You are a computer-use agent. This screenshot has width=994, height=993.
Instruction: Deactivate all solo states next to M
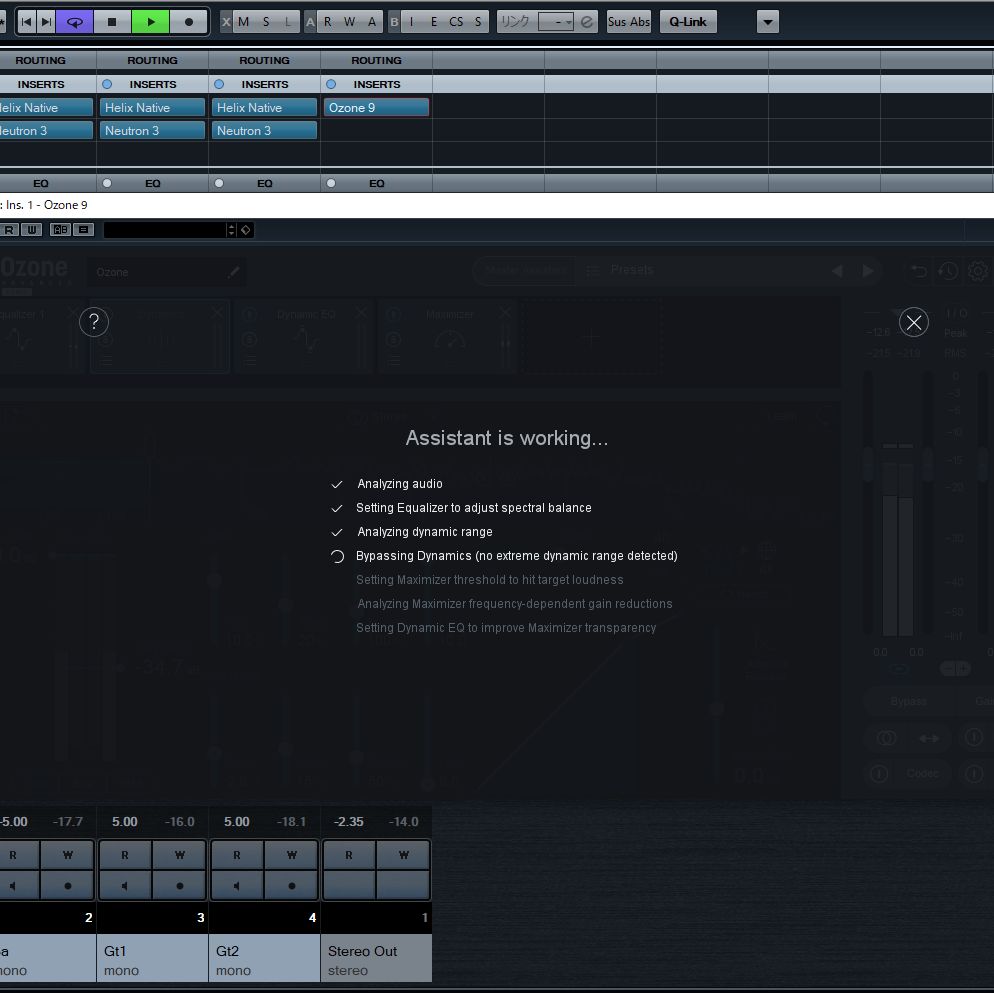point(266,22)
